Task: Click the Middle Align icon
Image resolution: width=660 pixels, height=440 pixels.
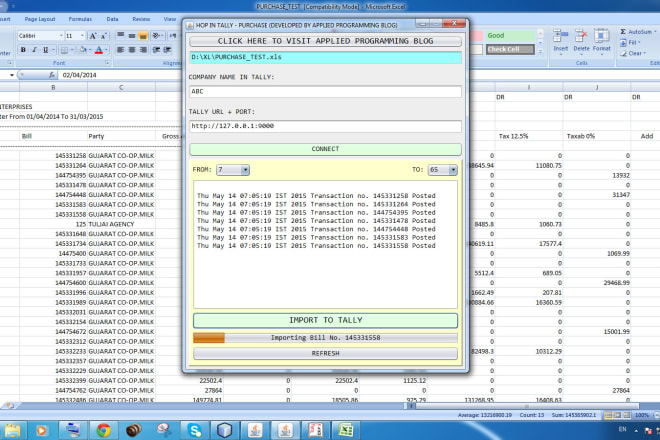Action: point(132,36)
